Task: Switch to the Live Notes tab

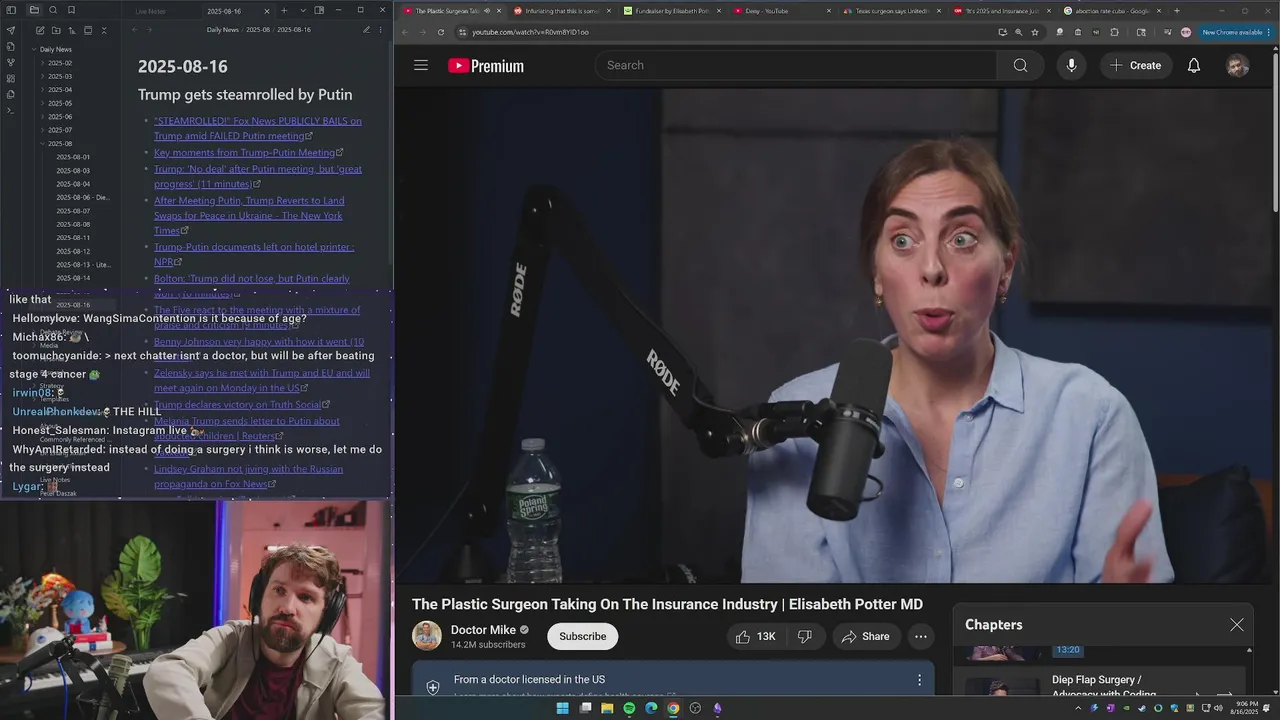Action: [x=151, y=11]
